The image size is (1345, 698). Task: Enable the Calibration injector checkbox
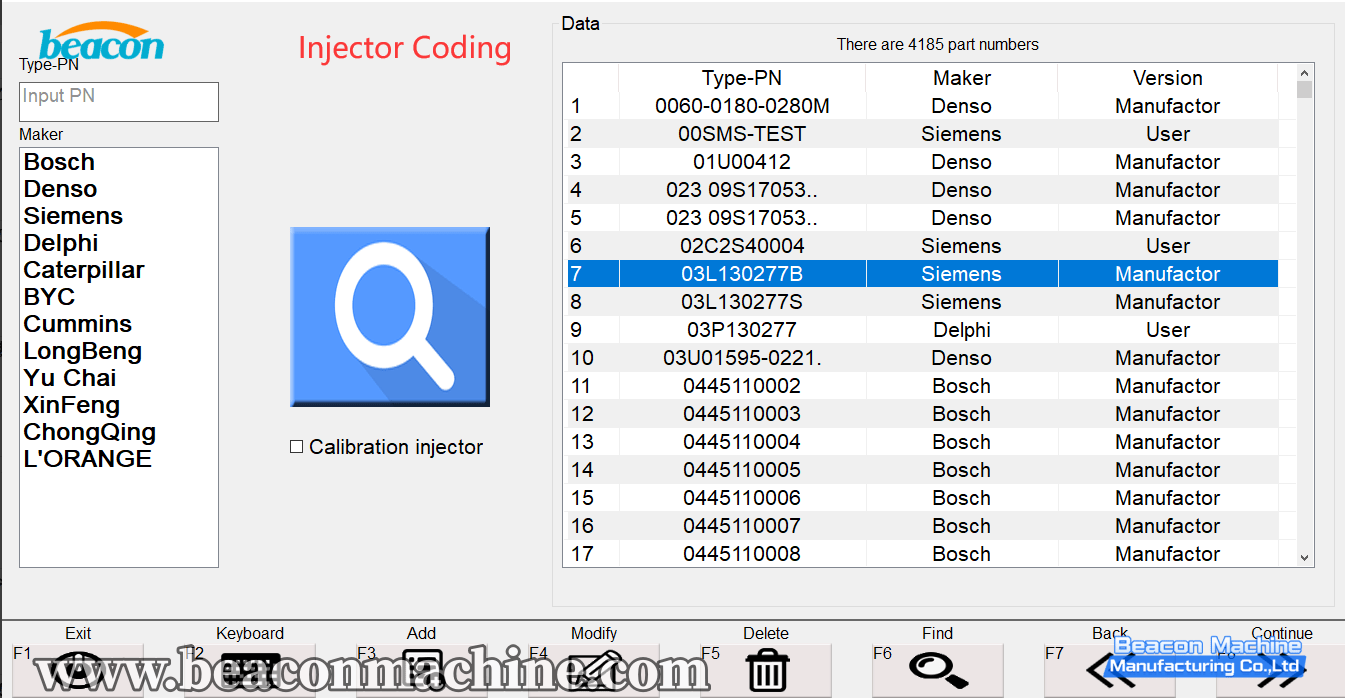297,447
